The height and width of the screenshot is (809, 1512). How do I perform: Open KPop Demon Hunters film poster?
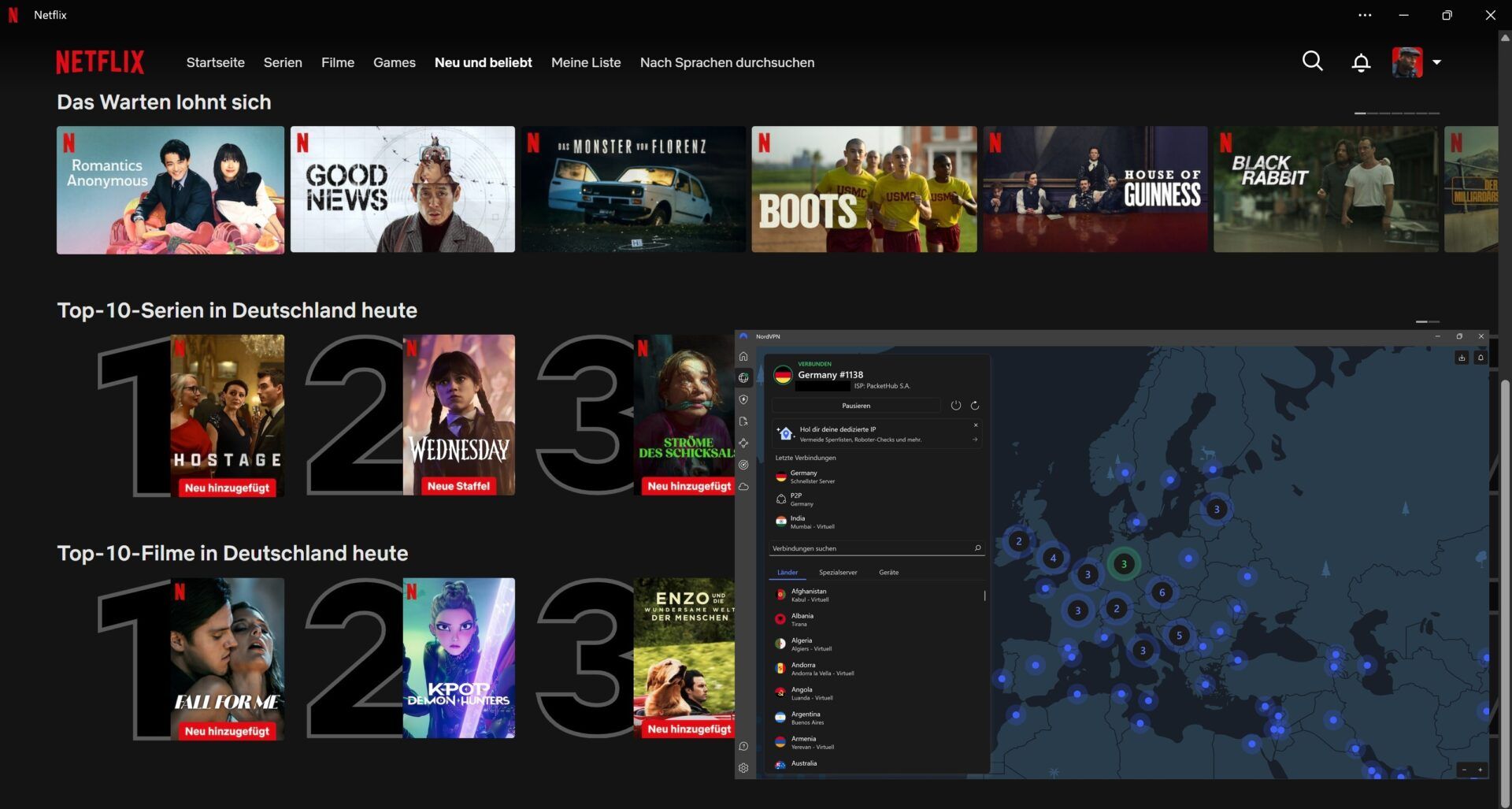tap(459, 658)
